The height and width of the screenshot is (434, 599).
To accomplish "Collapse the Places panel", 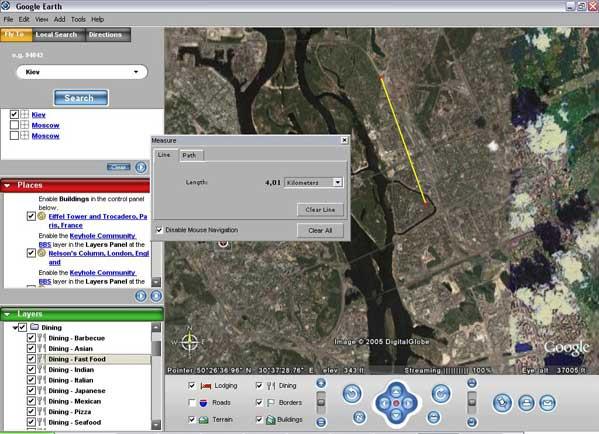I will 7,185.
